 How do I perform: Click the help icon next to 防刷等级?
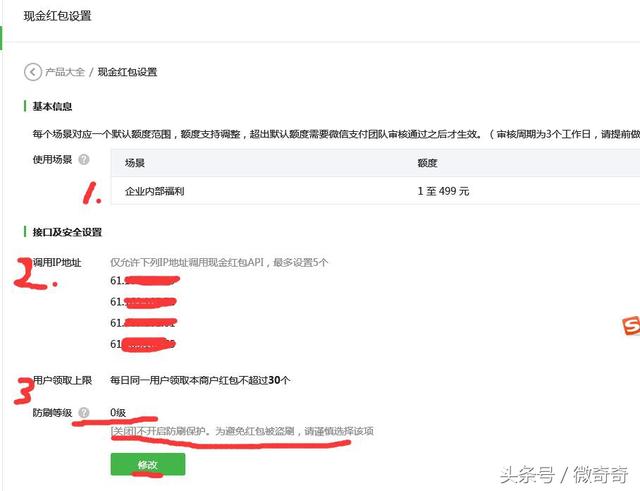point(84,413)
